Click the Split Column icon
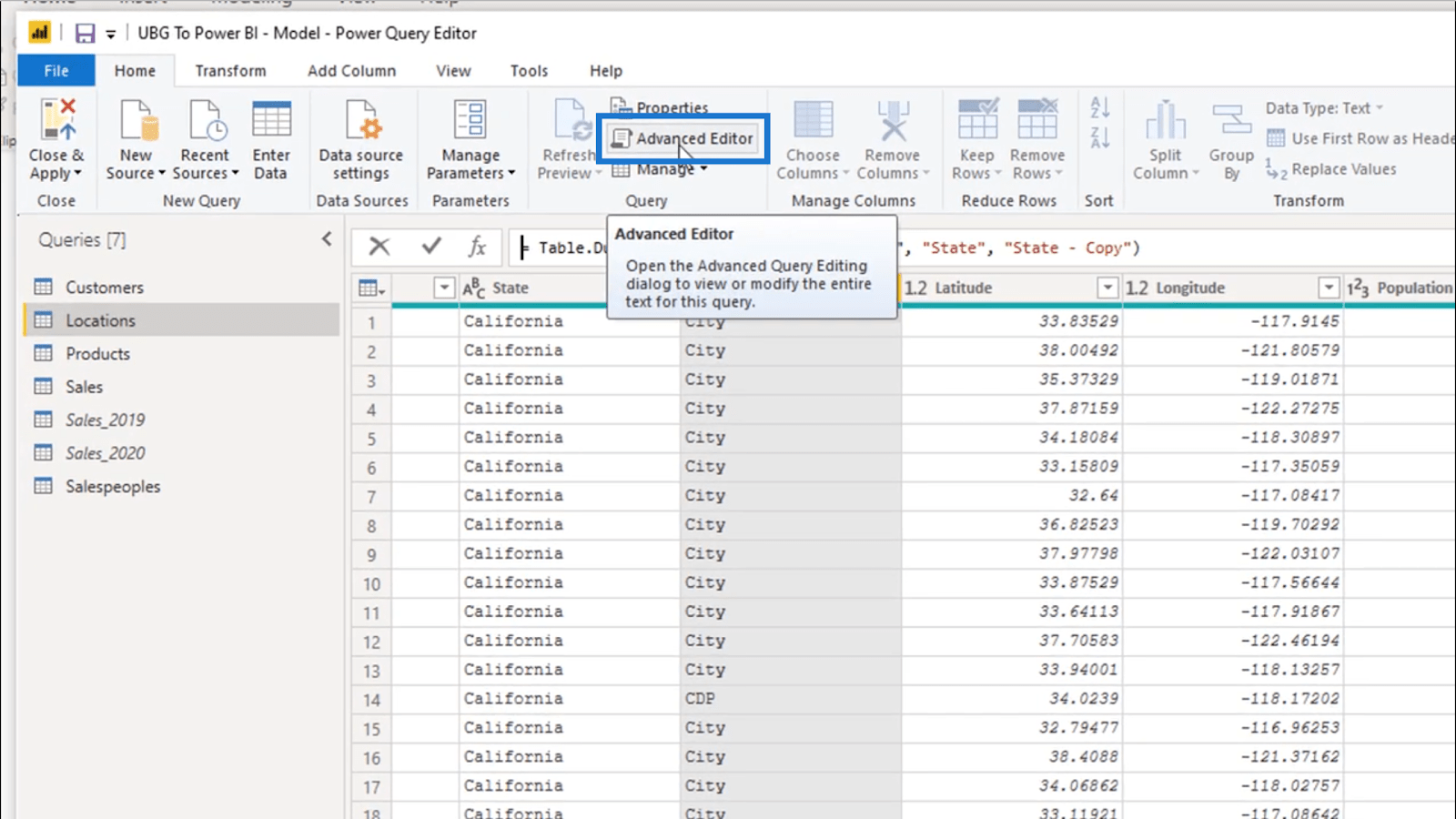1456x819 pixels. [1166, 120]
